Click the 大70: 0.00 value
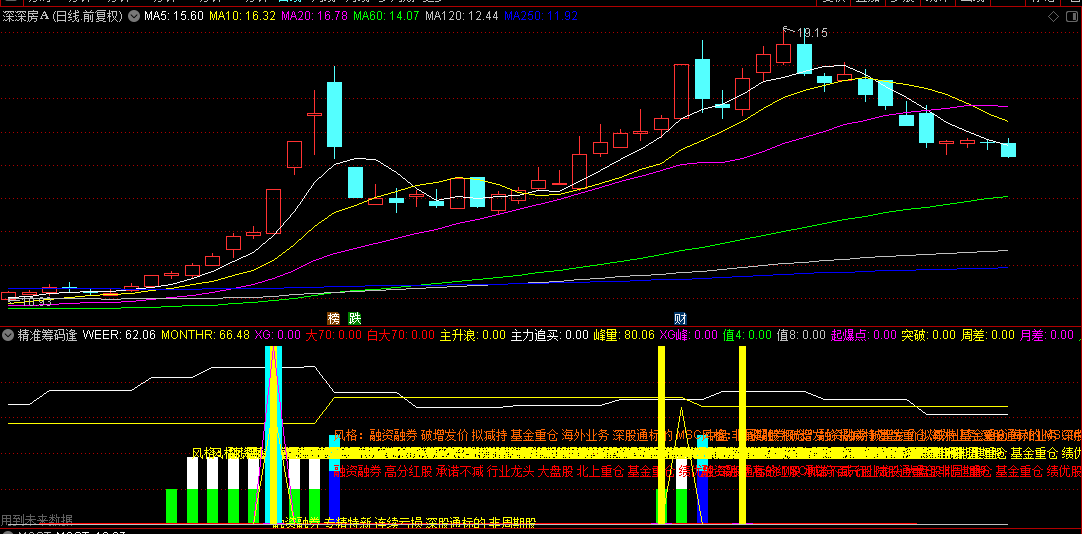 click(x=333, y=335)
